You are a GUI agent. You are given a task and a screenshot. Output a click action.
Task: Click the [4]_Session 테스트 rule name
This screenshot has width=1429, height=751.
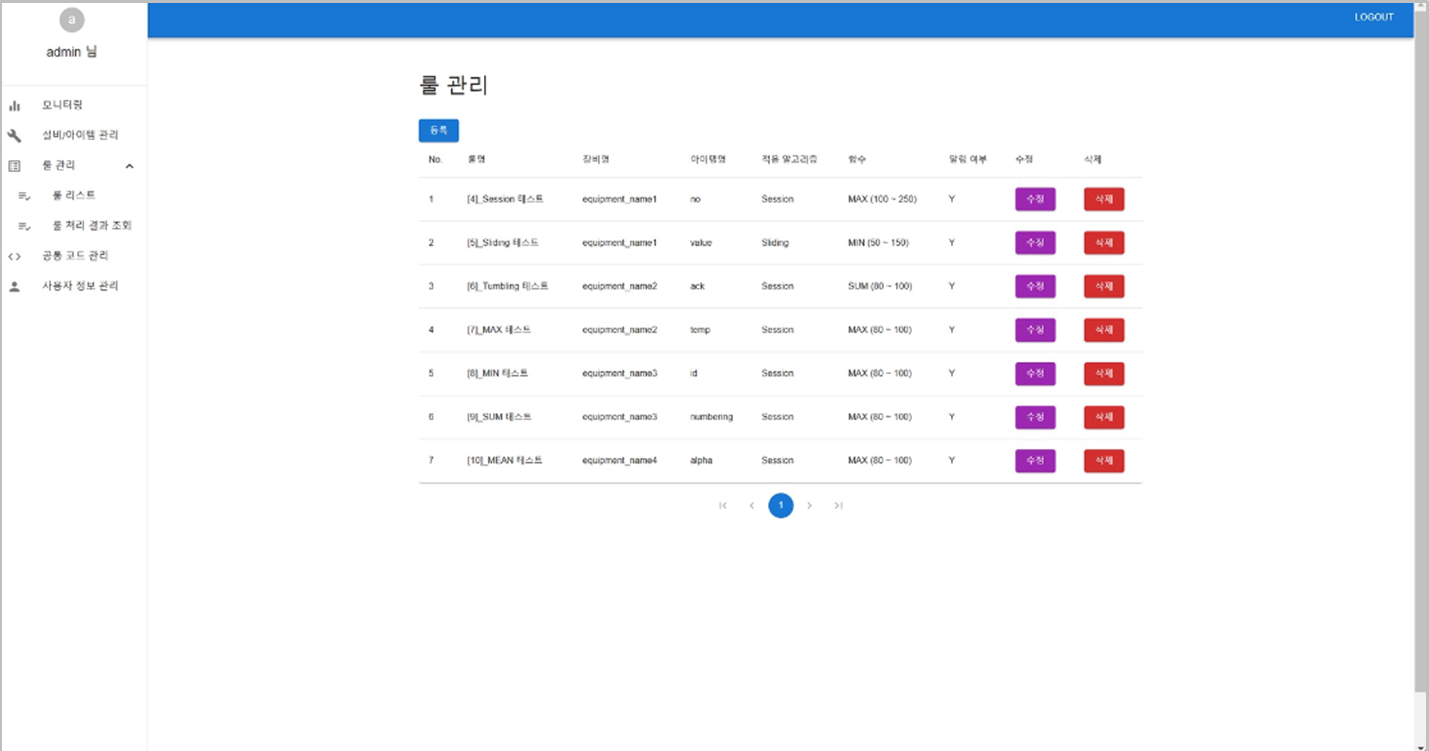click(x=505, y=199)
